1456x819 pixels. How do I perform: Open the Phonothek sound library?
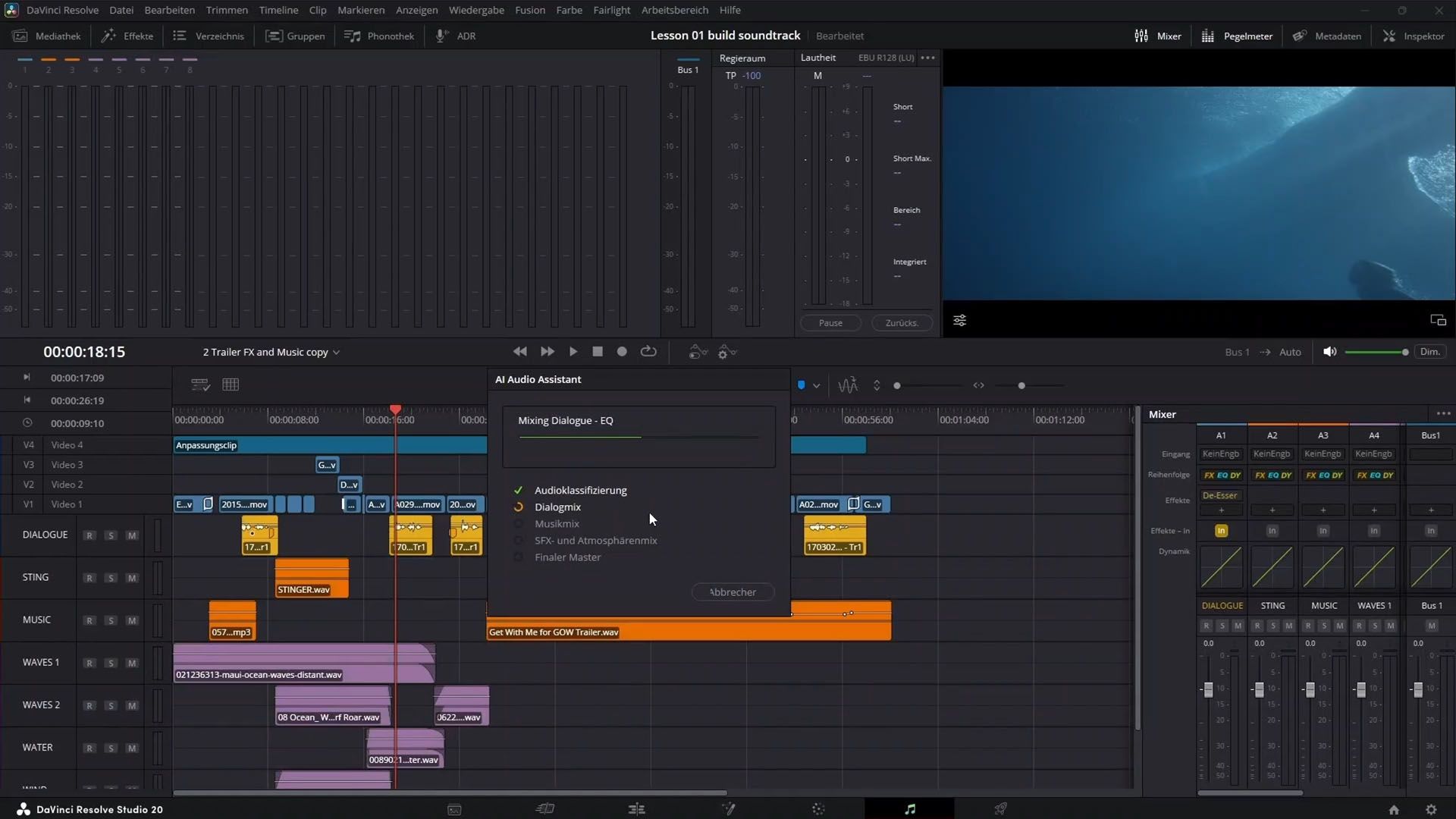coord(379,36)
